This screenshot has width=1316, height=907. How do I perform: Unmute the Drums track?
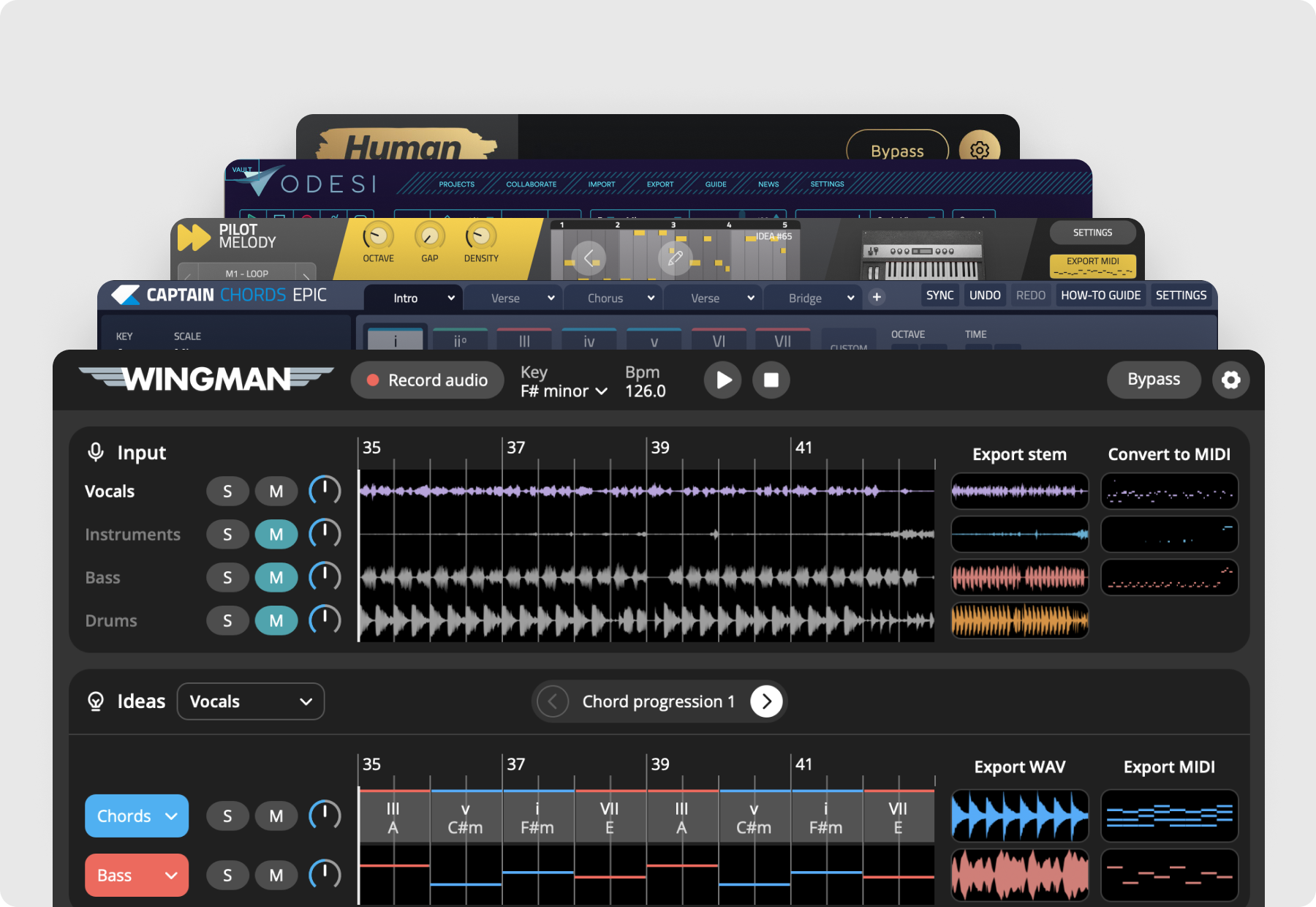[276, 621]
